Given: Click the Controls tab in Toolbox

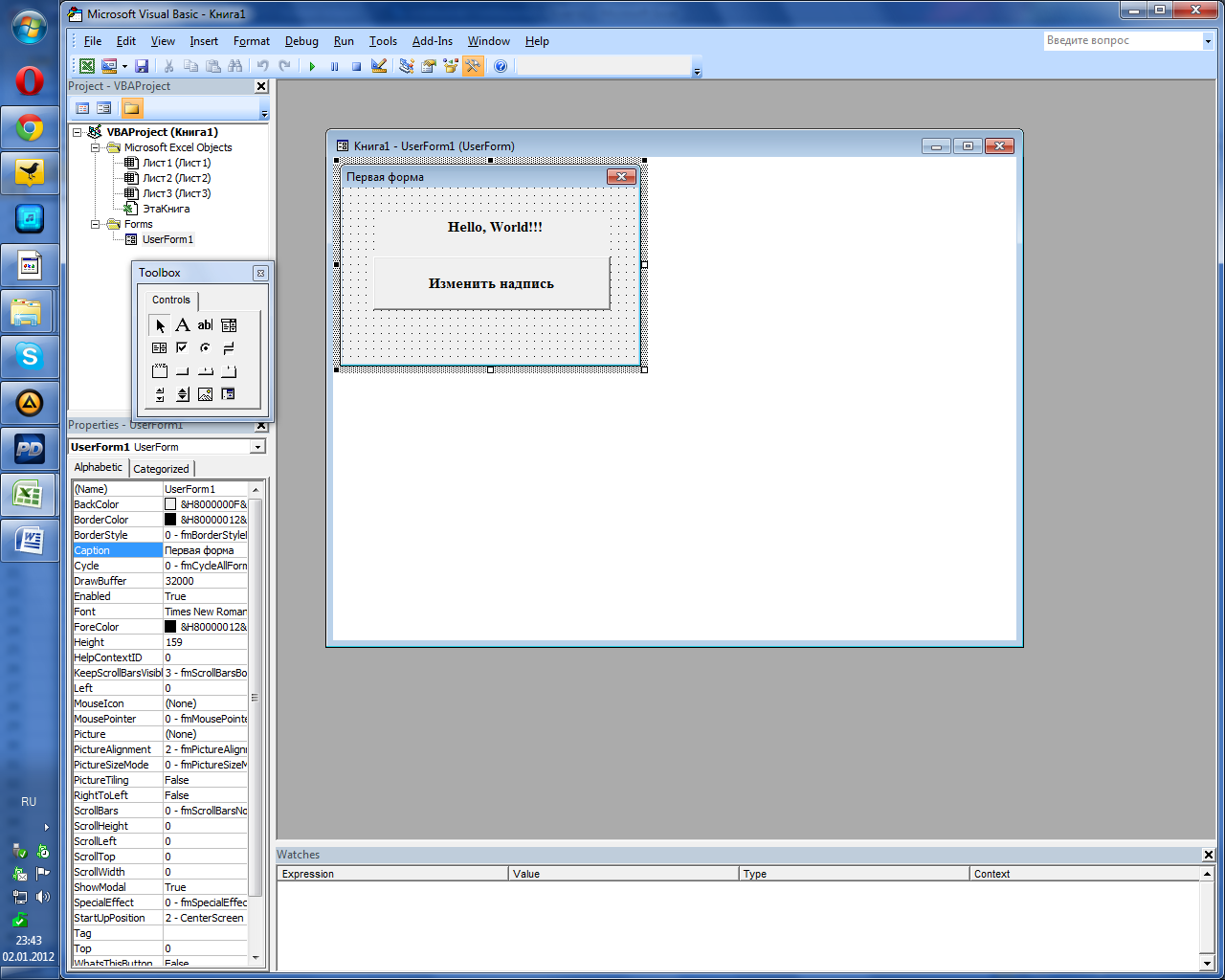Looking at the screenshot, I should pos(171,300).
